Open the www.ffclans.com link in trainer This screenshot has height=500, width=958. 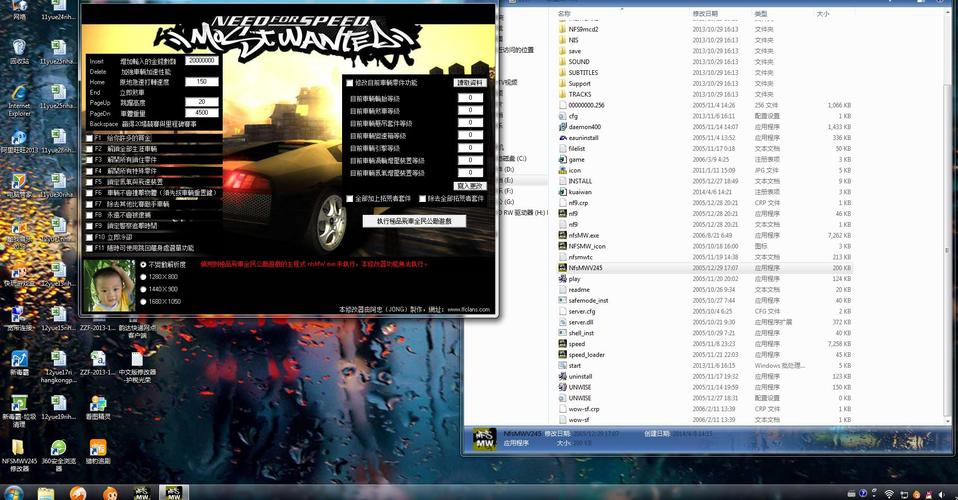pyautogui.click(x=469, y=309)
